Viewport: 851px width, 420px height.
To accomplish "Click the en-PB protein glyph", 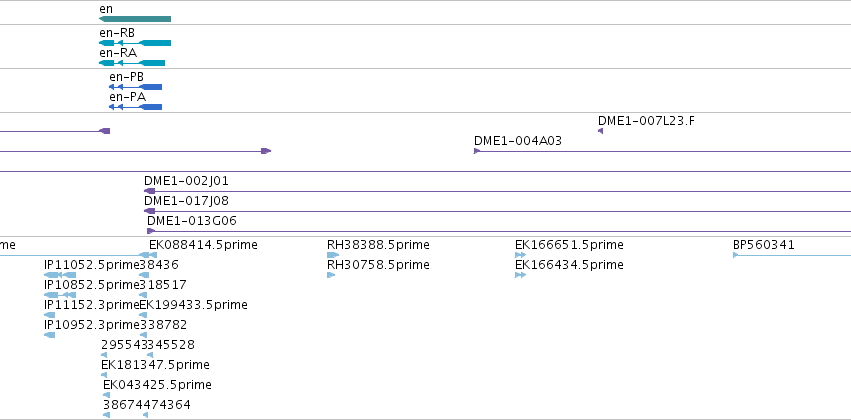I will click(135, 87).
